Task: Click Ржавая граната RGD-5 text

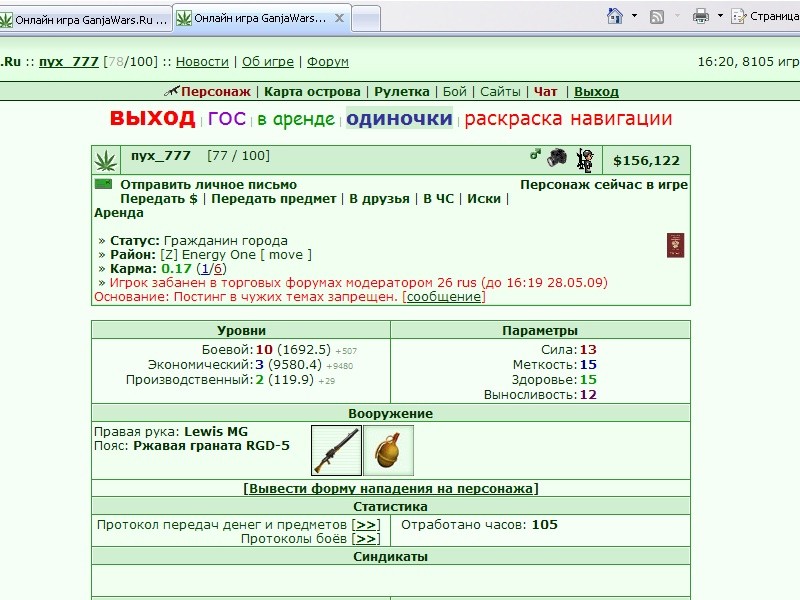Action: (x=211, y=446)
